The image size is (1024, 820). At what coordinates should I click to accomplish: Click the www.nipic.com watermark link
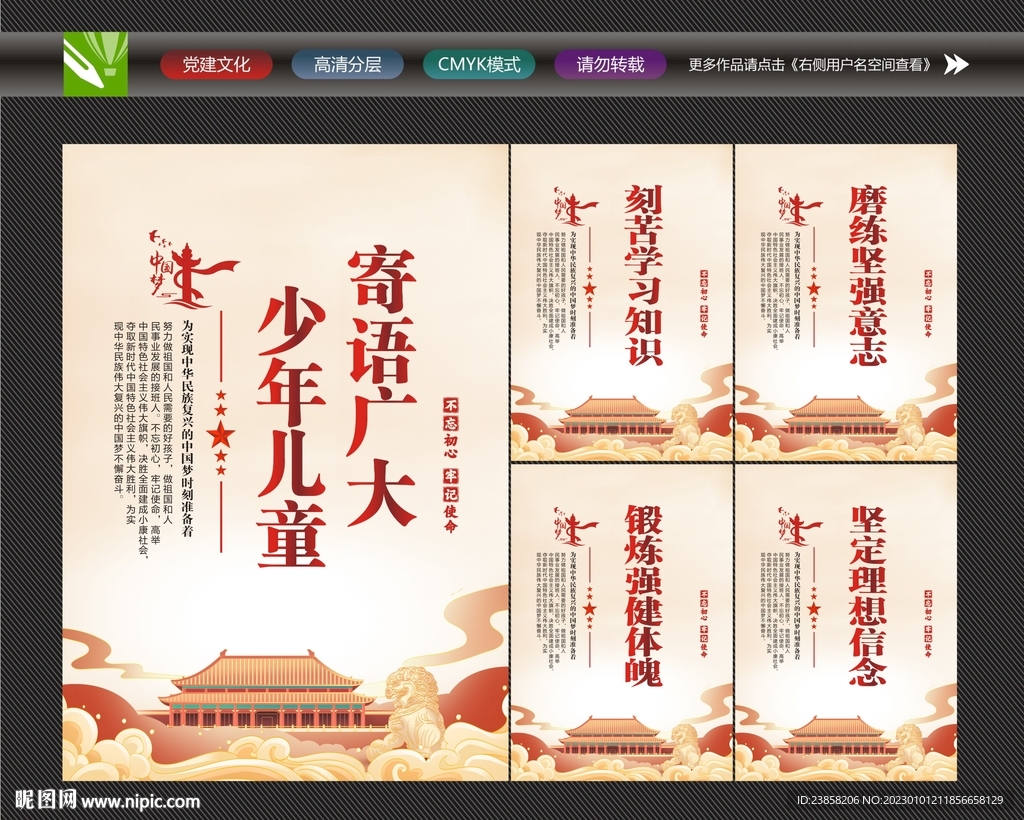click(140, 801)
